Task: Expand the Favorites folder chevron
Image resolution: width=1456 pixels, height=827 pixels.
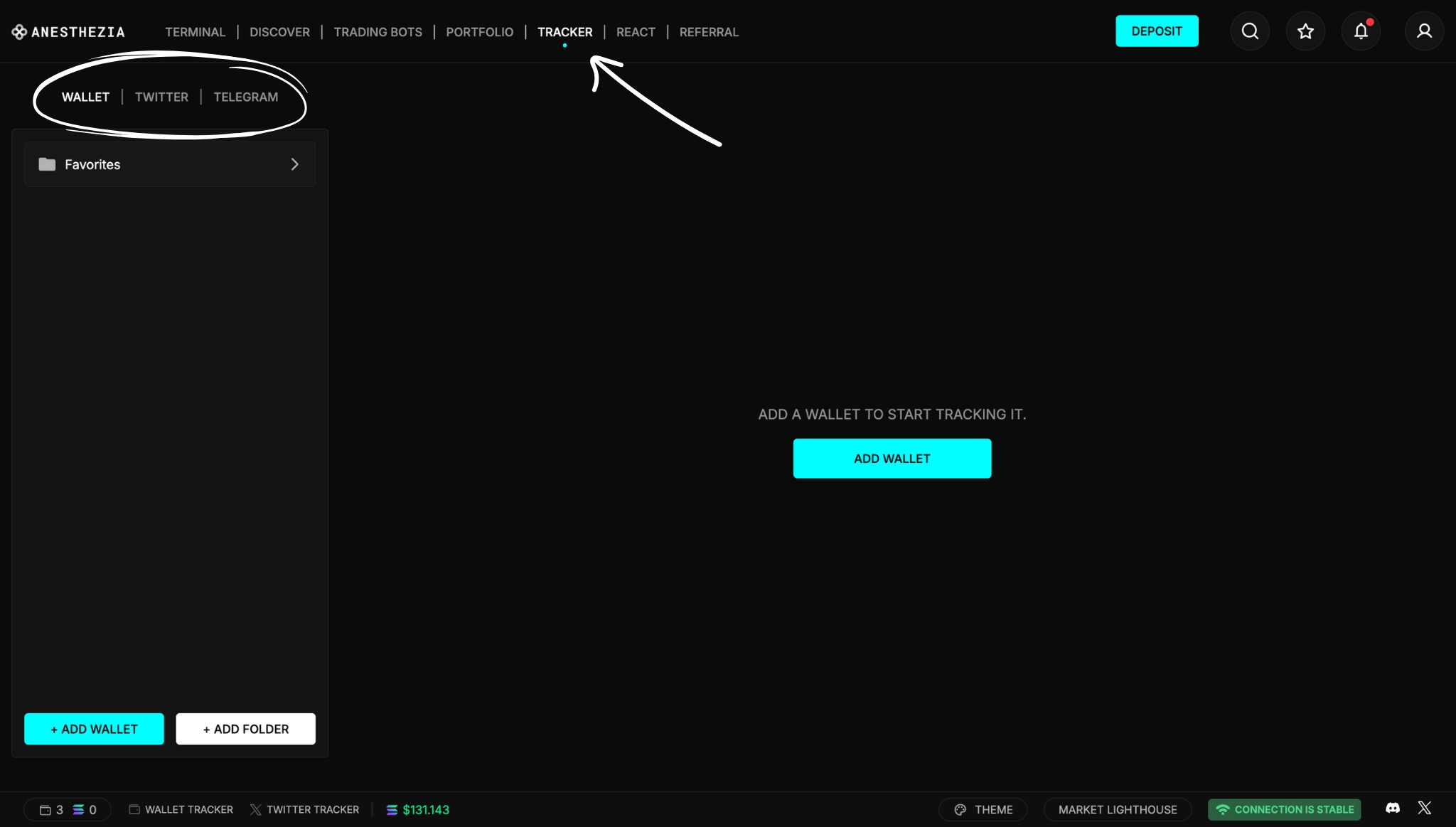Action: (x=294, y=164)
